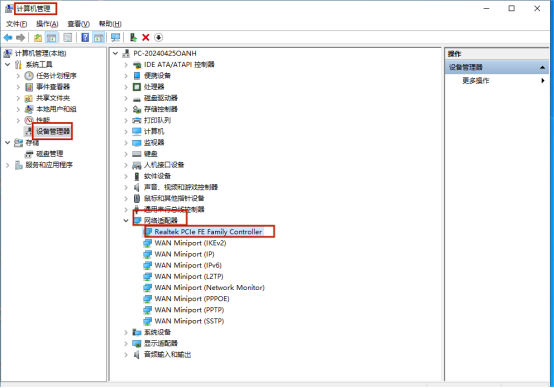Select WAN Miniport (Network Monitor)

tap(210, 288)
